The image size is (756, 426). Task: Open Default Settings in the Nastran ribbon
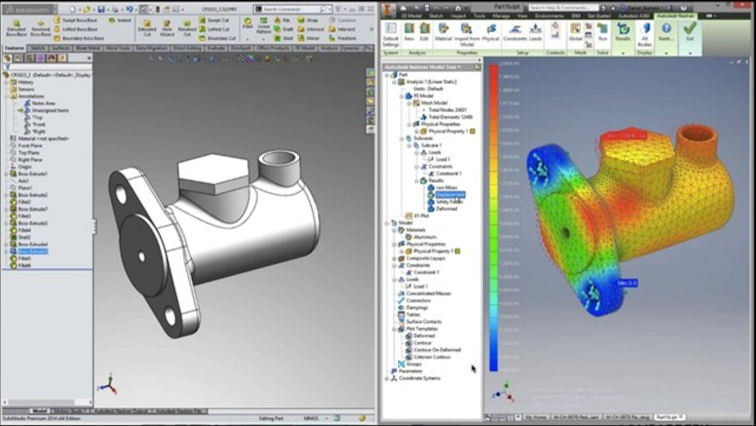pyautogui.click(x=391, y=33)
